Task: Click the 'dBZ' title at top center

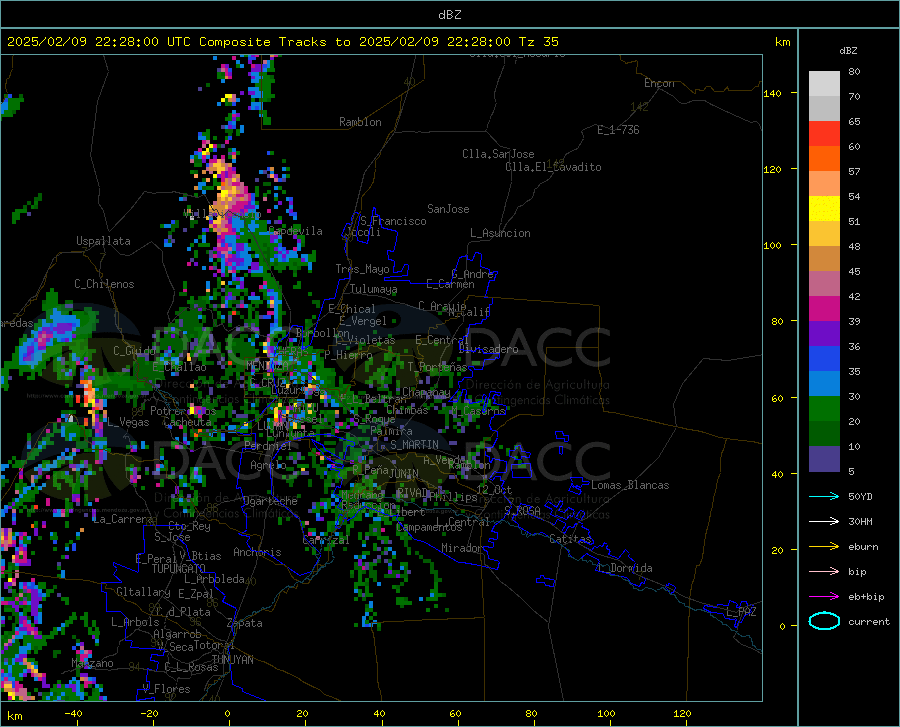Action: pos(449,15)
